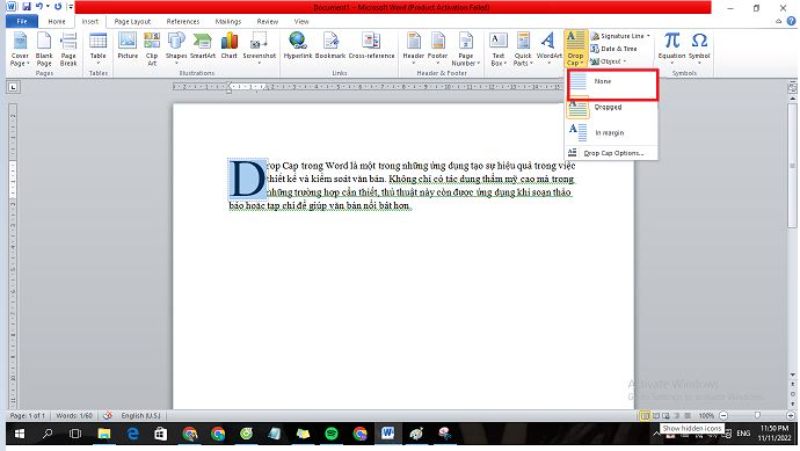Switch to Print Layout view
Viewport: 800px width, 451px height.
tap(645, 416)
